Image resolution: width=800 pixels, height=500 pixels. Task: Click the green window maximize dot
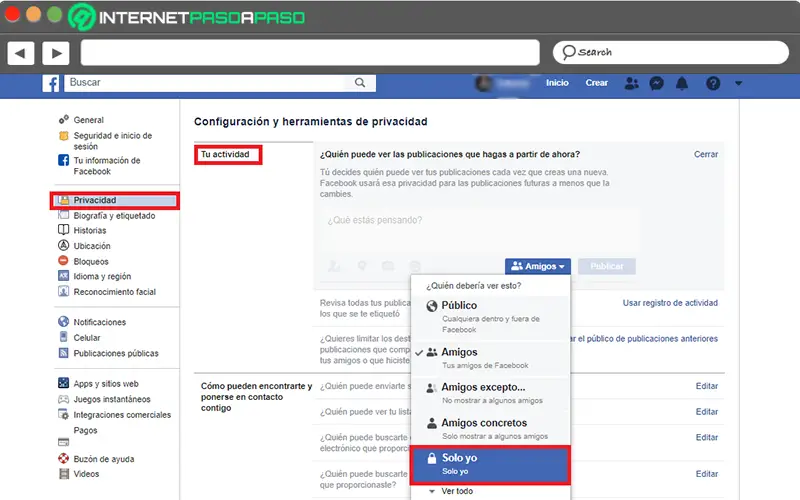pos(55,14)
